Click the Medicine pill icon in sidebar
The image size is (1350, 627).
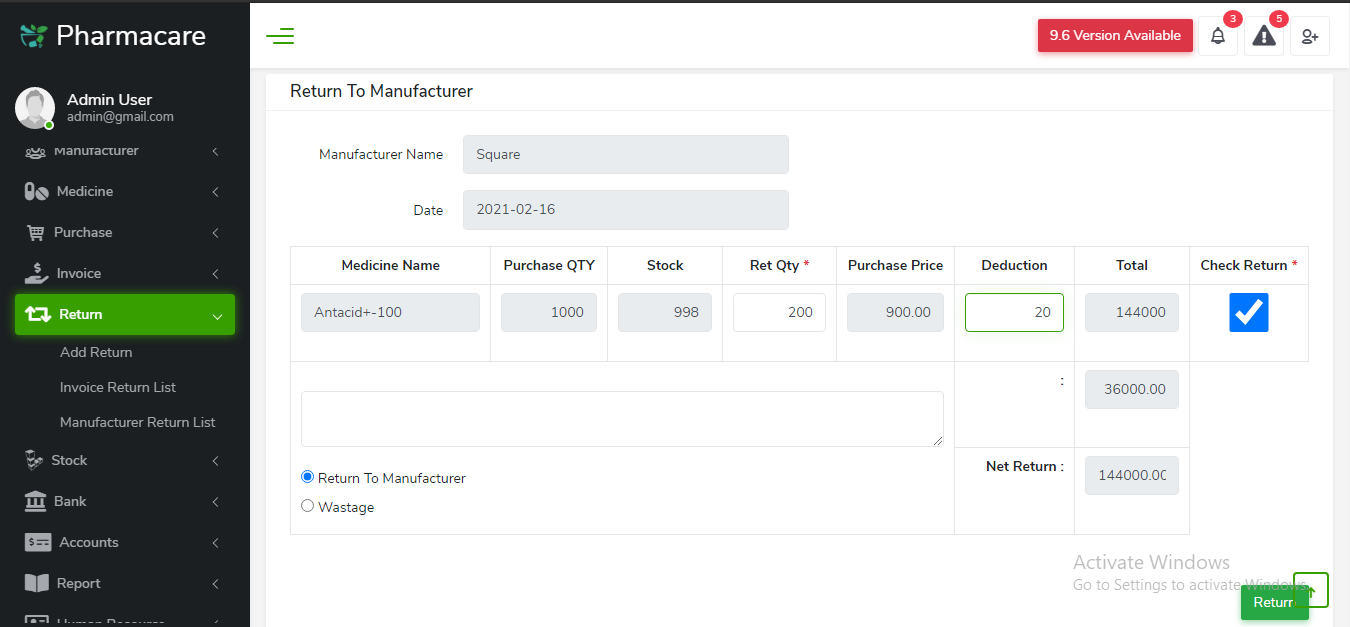[36, 191]
